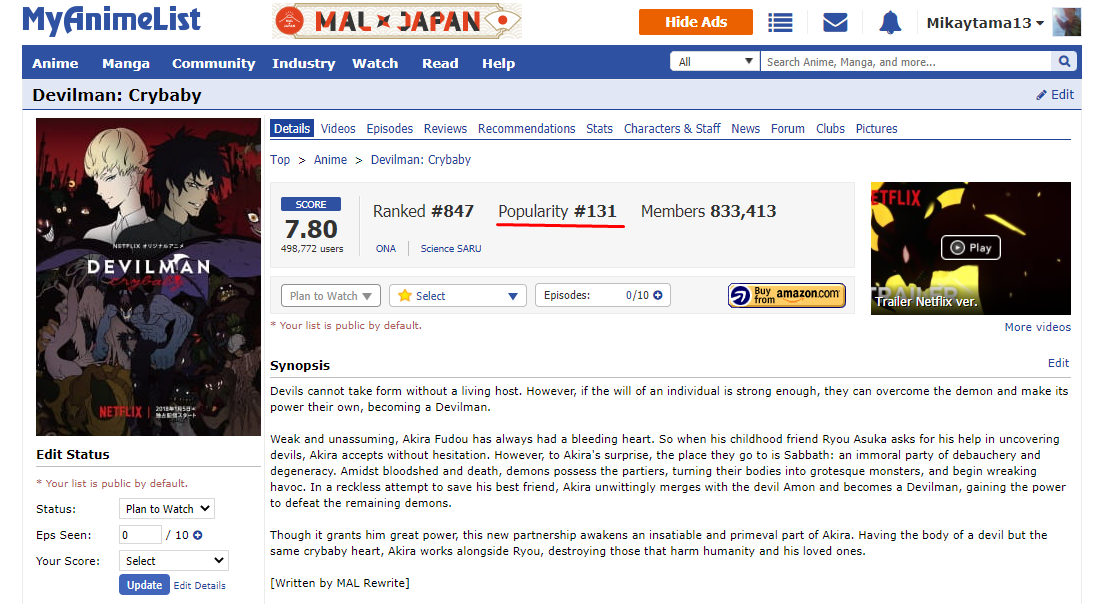The width and height of the screenshot is (1104, 604).
Task: Open the Industry menu
Action: pyautogui.click(x=303, y=63)
